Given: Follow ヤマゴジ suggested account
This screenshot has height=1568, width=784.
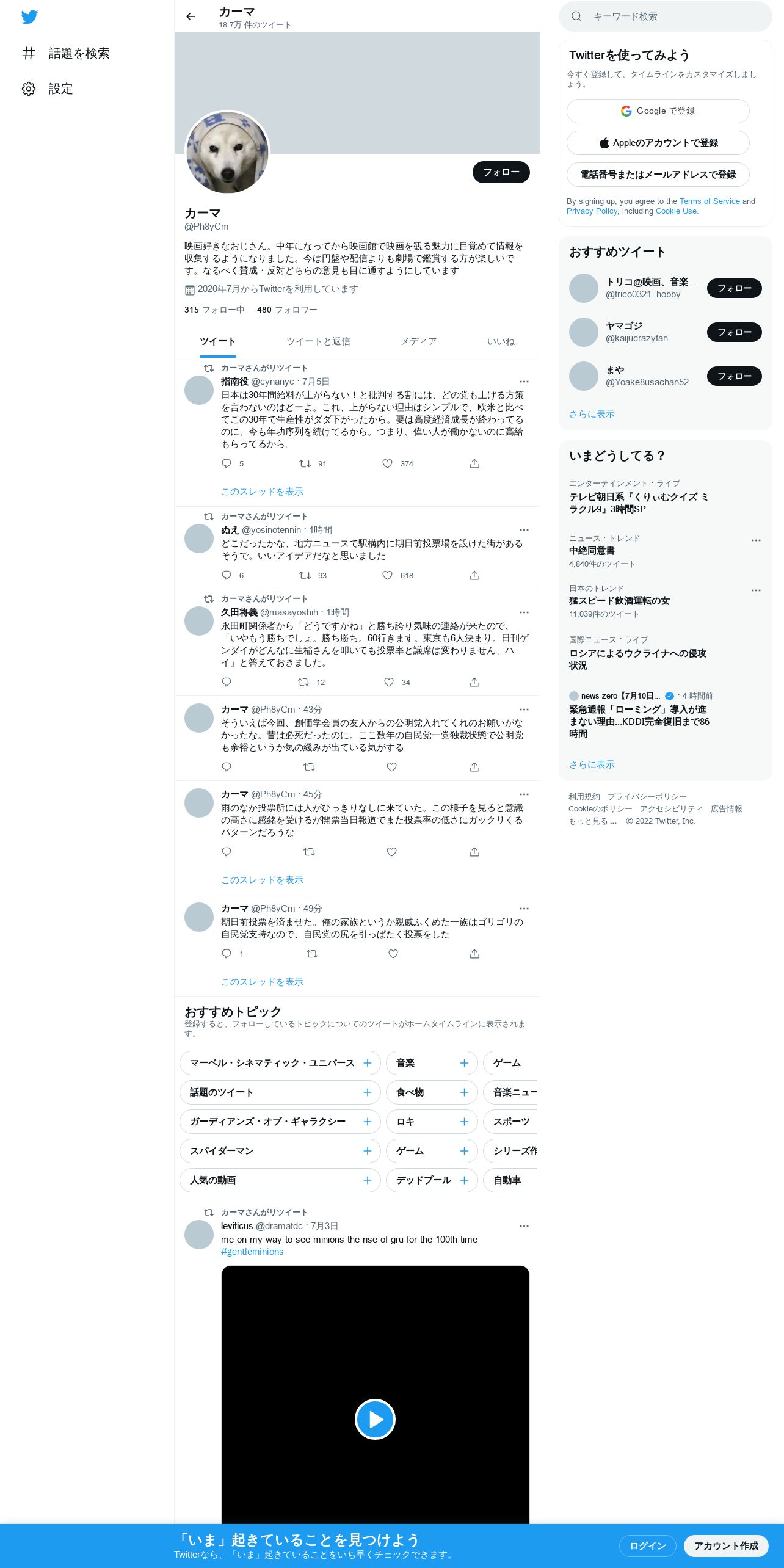Looking at the screenshot, I should point(734,332).
